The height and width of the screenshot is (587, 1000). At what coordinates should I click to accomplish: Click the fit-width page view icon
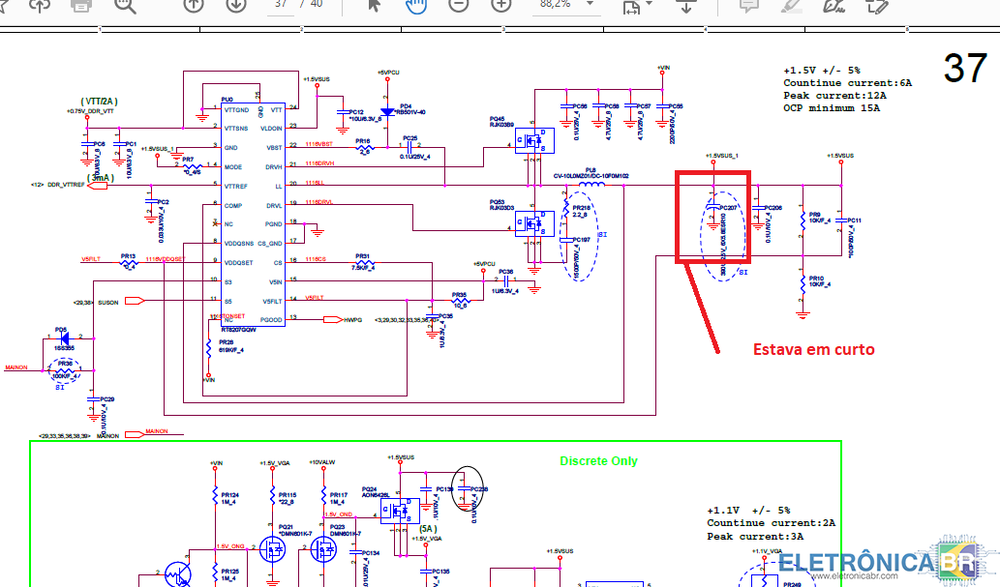click(630, 7)
